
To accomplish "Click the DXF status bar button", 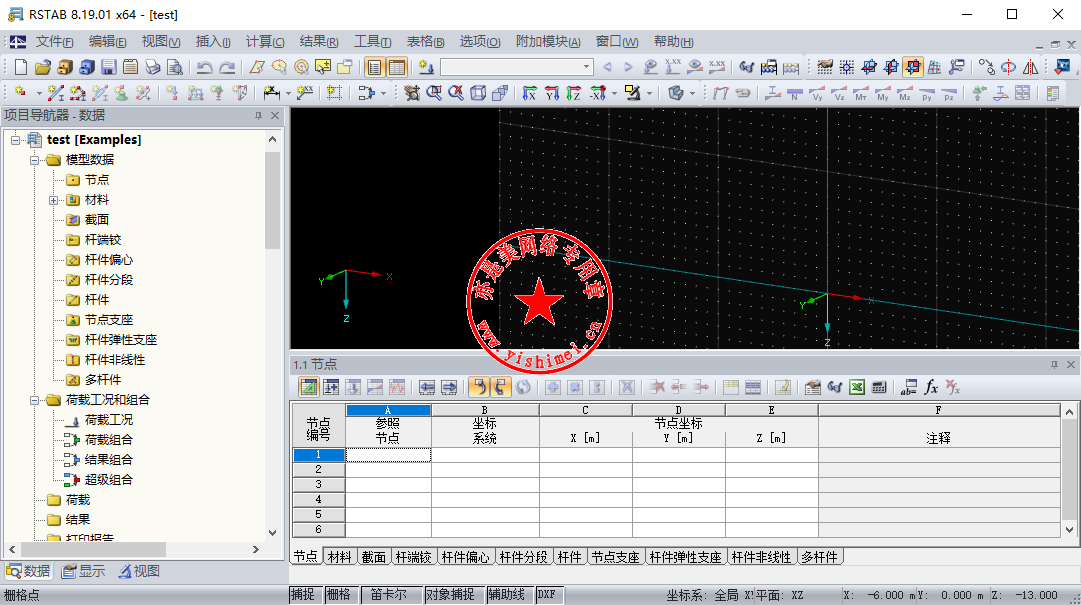I will (547, 594).
